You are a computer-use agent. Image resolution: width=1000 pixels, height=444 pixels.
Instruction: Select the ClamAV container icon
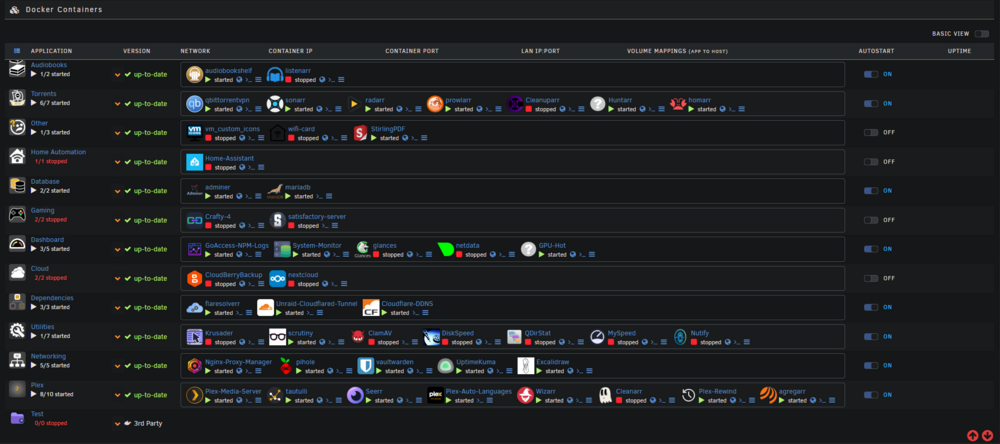[358, 337]
